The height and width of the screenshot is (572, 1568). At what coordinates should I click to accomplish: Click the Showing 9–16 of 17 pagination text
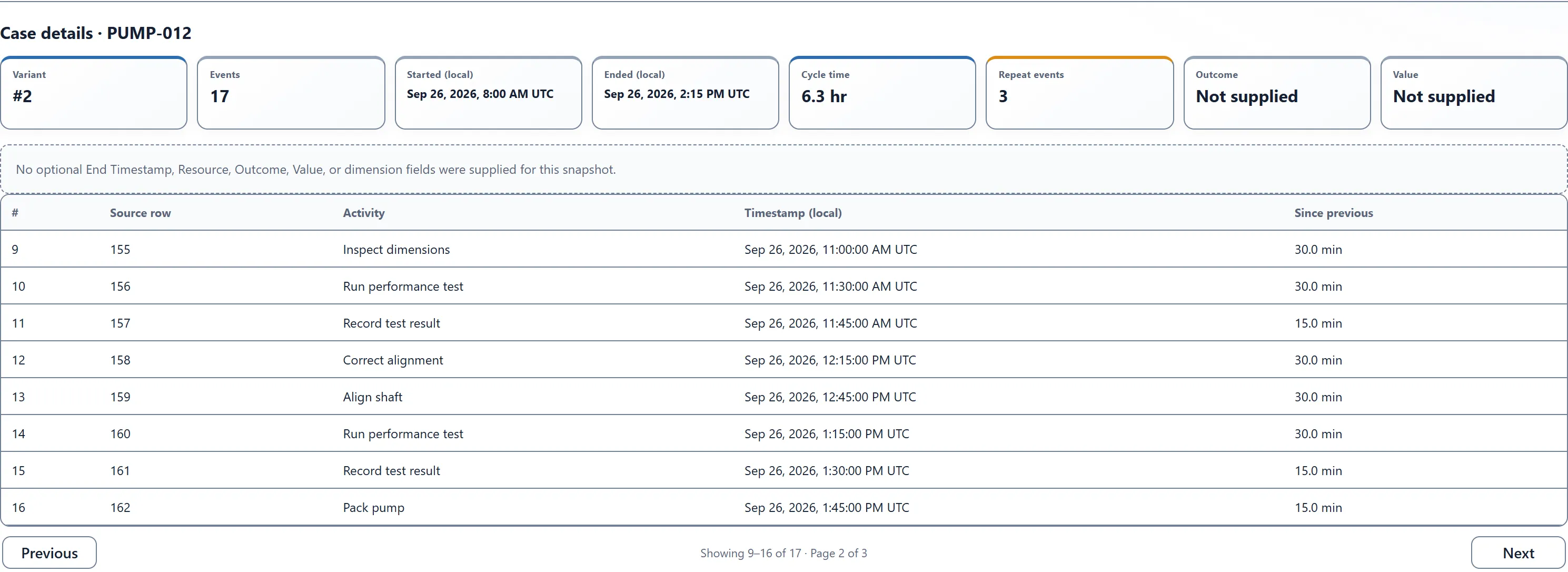pos(784,553)
